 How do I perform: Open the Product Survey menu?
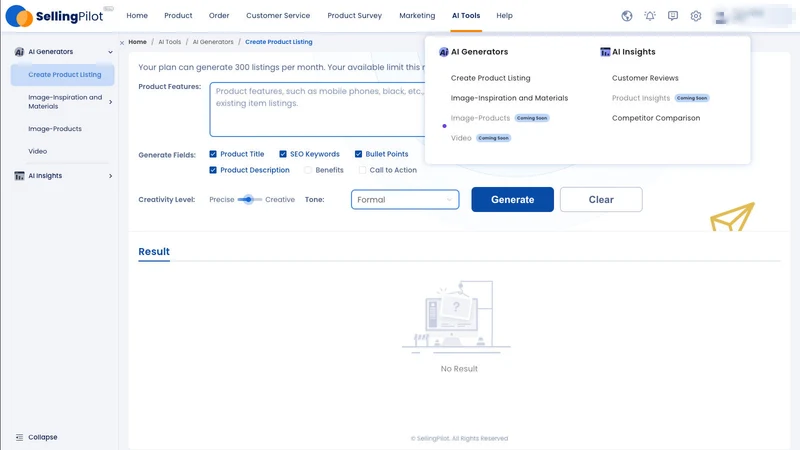click(x=355, y=16)
